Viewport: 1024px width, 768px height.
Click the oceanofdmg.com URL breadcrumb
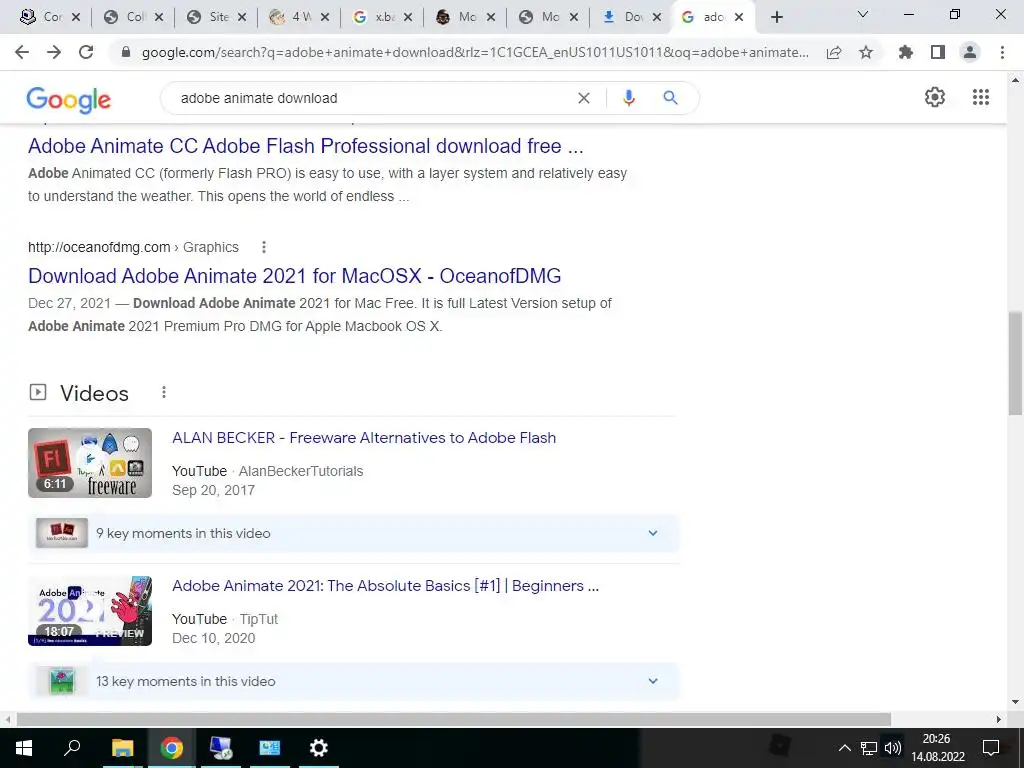pyautogui.click(x=133, y=247)
